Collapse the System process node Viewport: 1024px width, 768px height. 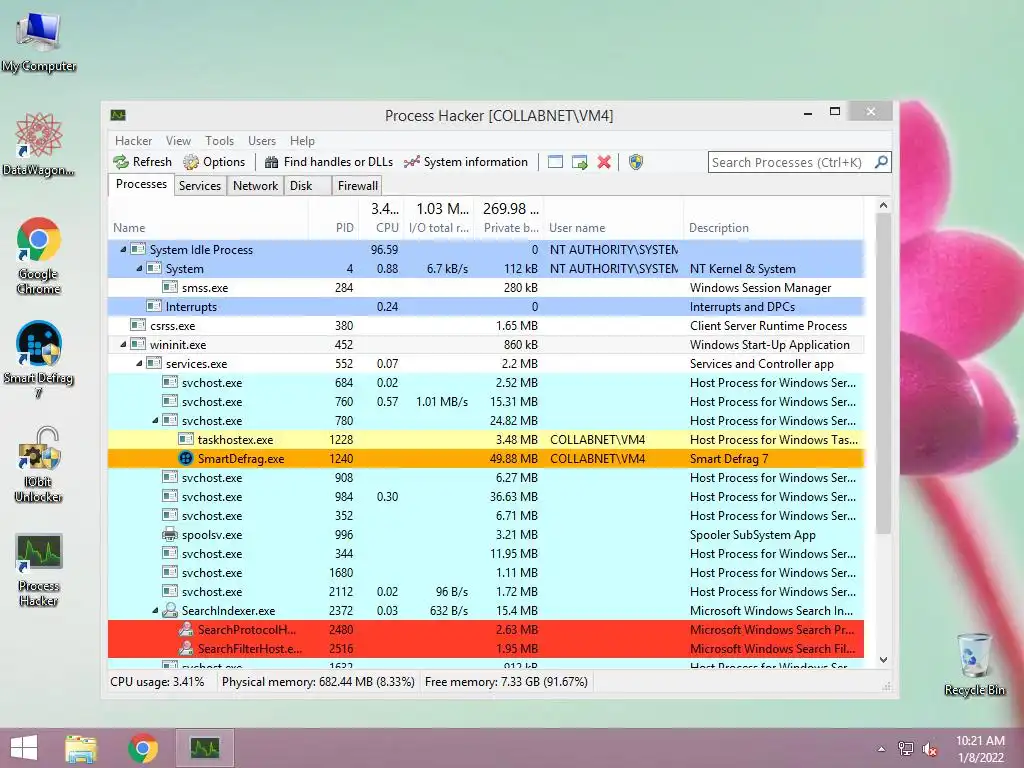[139, 268]
